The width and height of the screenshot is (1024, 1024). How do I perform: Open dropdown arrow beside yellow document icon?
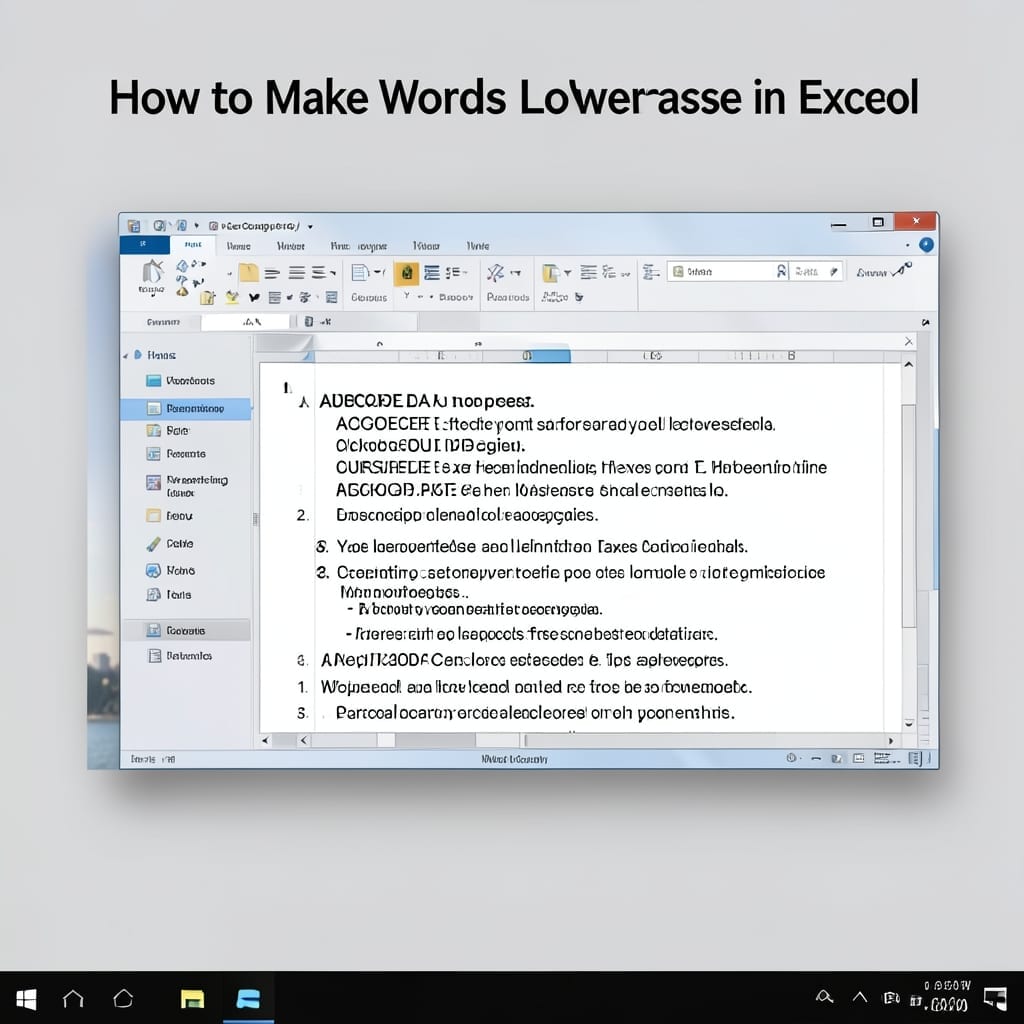point(568,273)
